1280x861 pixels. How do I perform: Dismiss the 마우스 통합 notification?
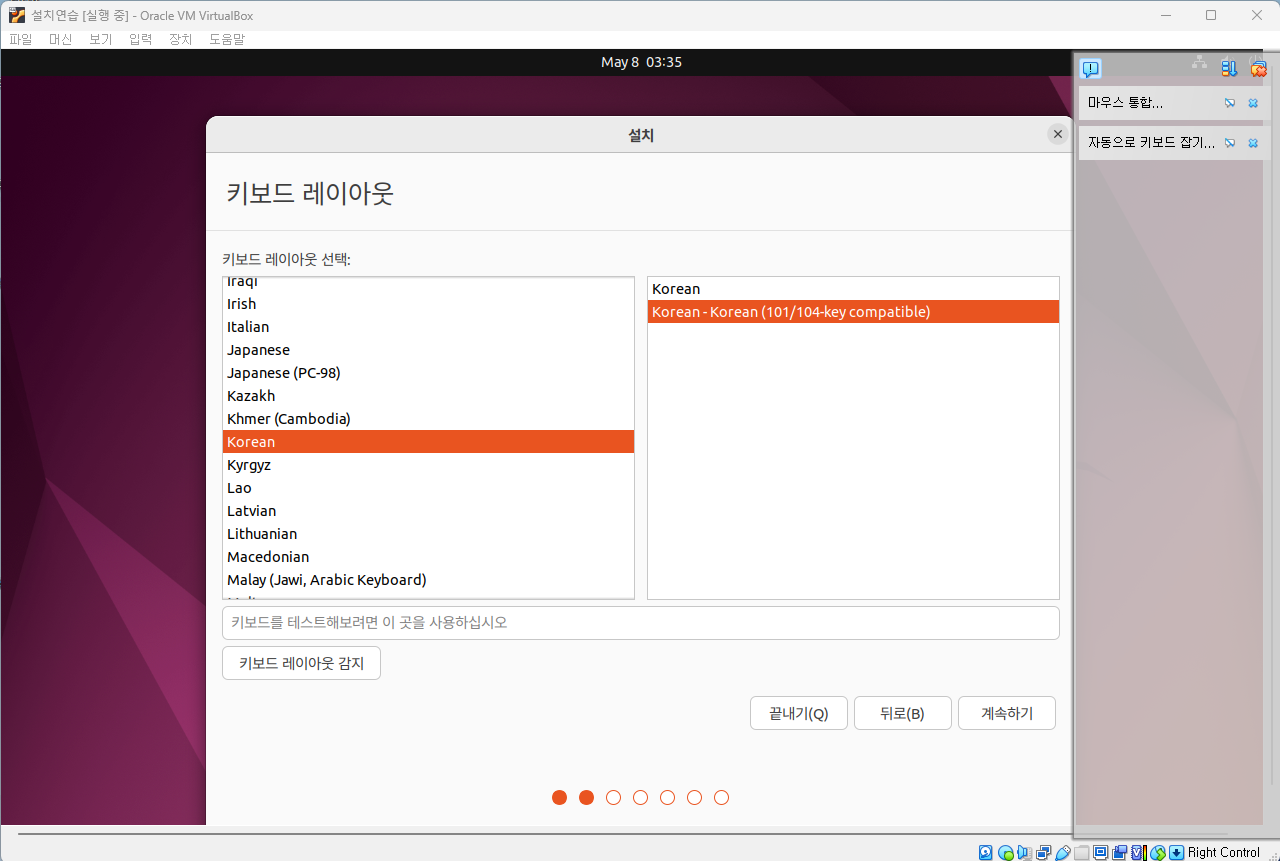(1253, 103)
